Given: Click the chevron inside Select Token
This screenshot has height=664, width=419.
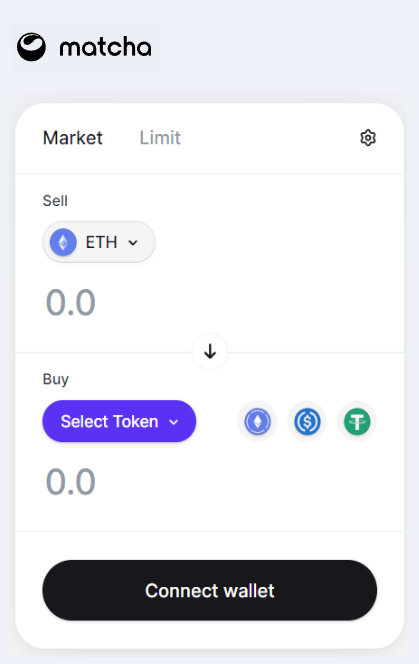Looking at the screenshot, I should click(174, 422).
